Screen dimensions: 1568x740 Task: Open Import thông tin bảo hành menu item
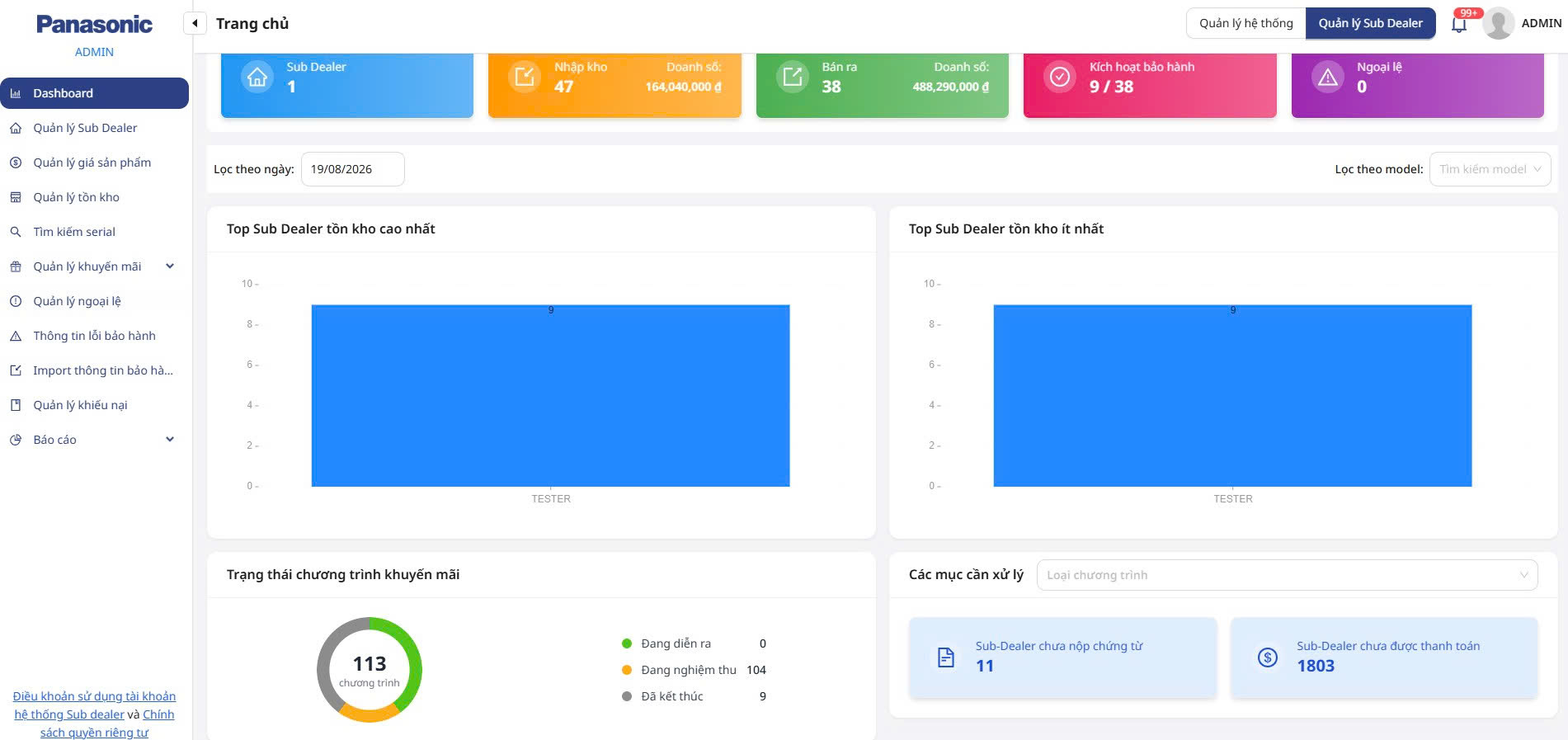point(94,370)
